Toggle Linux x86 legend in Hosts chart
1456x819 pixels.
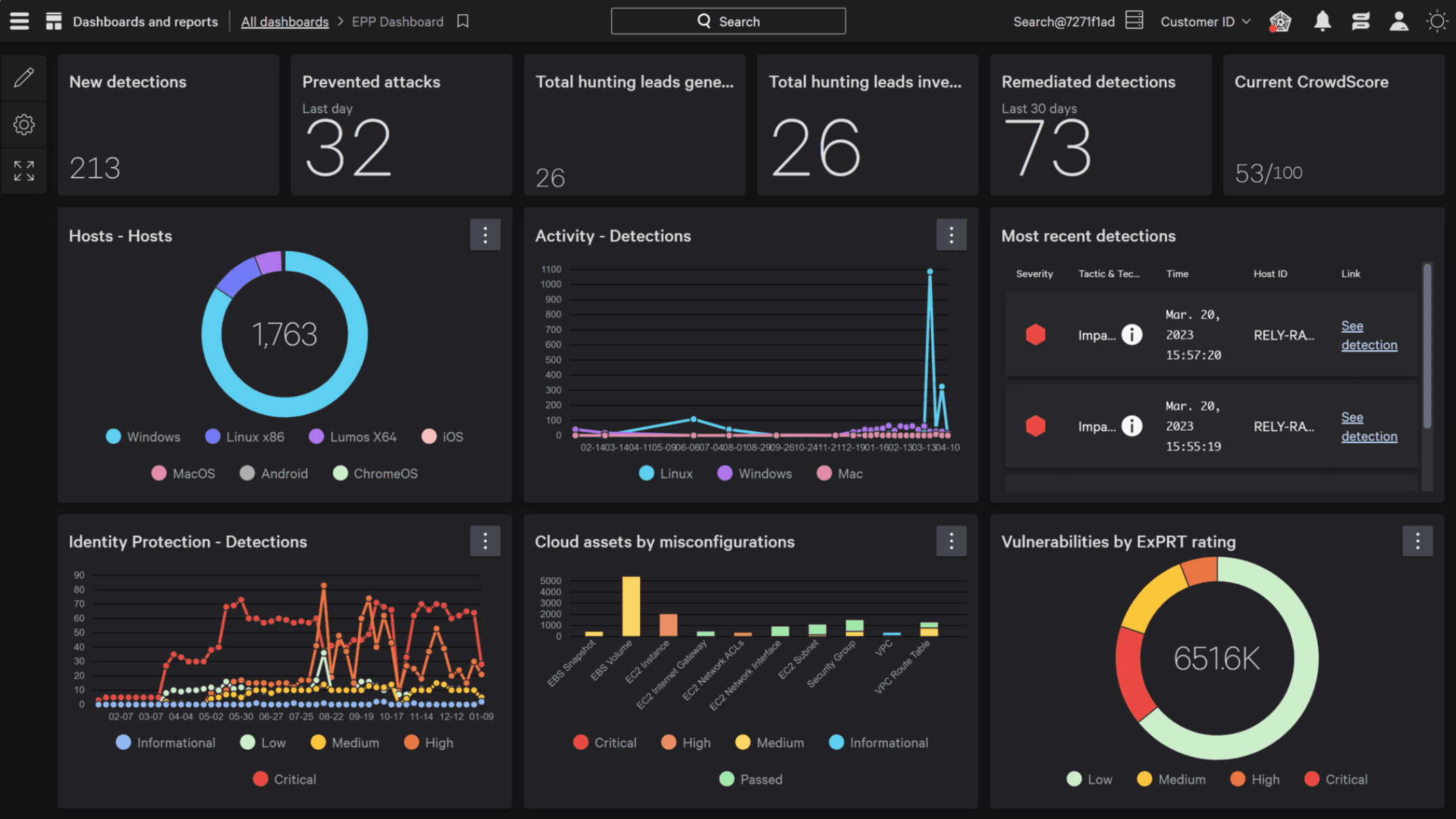point(244,437)
